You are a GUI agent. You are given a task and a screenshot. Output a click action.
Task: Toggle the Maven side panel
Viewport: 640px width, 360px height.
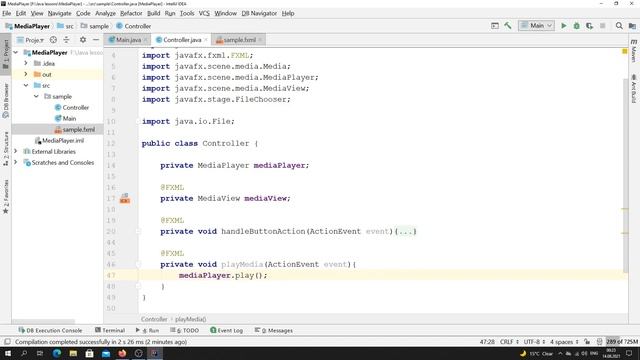pos(633,51)
